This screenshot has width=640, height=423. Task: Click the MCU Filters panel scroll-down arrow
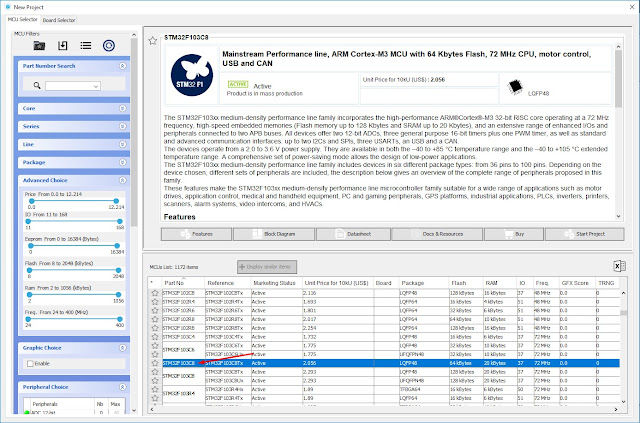[134, 411]
